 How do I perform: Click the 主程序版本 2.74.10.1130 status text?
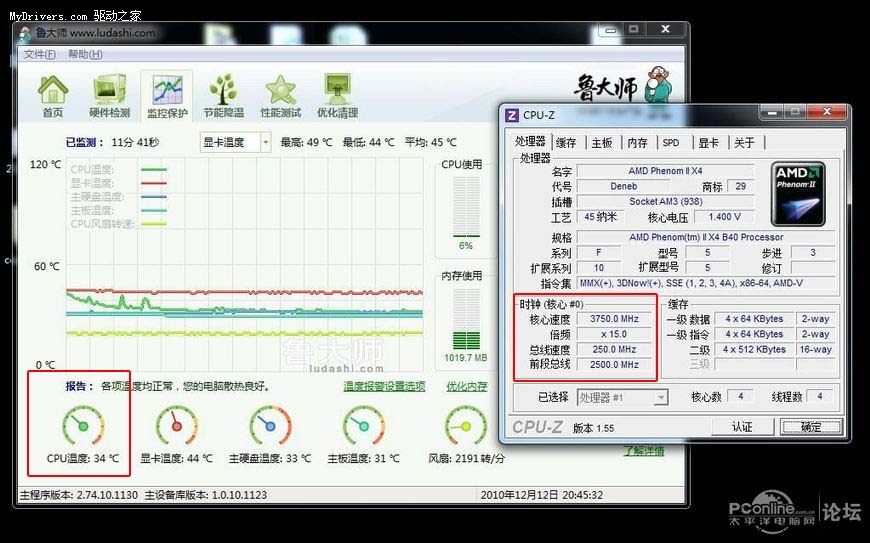78,495
